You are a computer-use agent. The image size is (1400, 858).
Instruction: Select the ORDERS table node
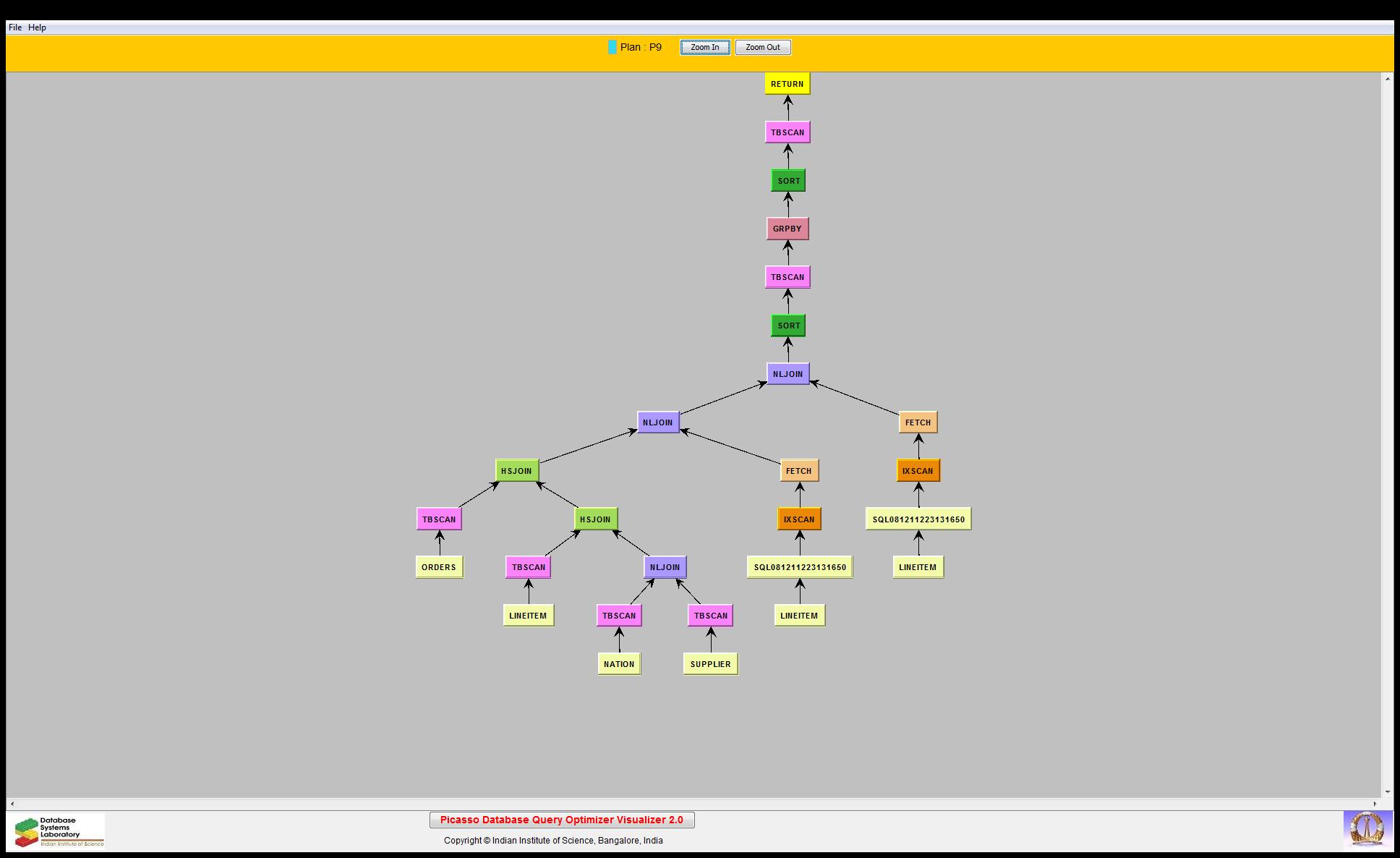(x=439, y=567)
